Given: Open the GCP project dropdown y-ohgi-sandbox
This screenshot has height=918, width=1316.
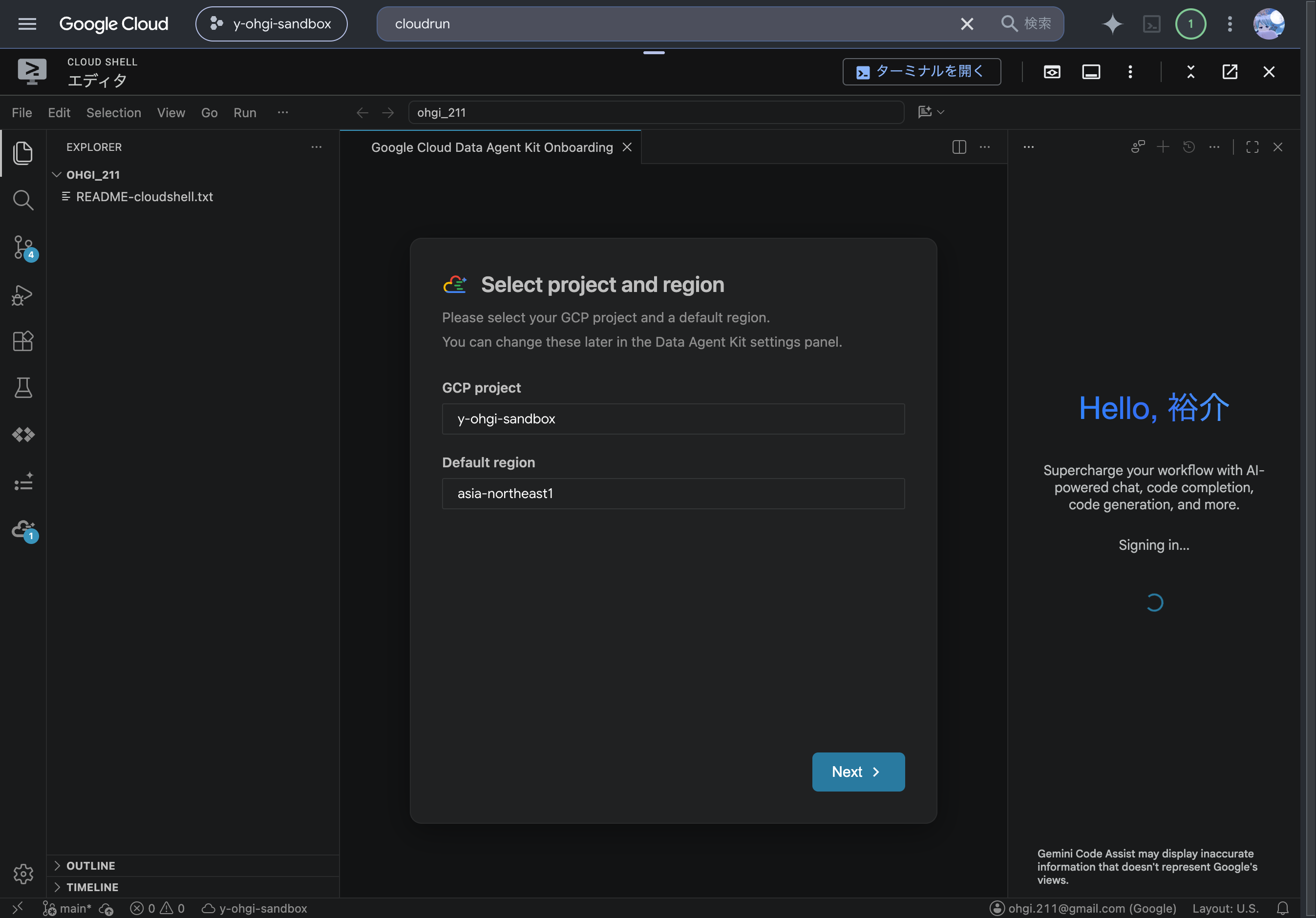Looking at the screenshot, I should [x=673, y=419].
